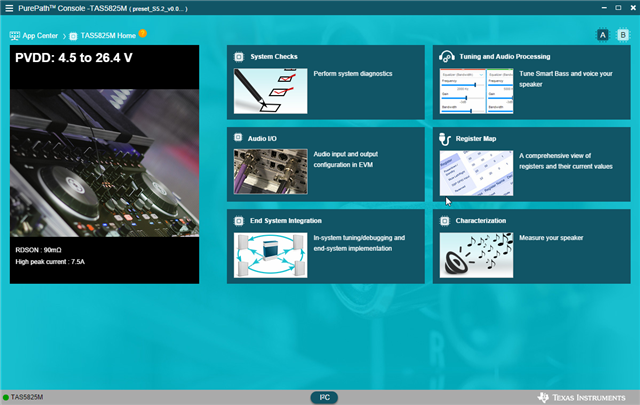Click 'RDSON : 90mΩ' specification text
The image size is (640, 405).
38,250
